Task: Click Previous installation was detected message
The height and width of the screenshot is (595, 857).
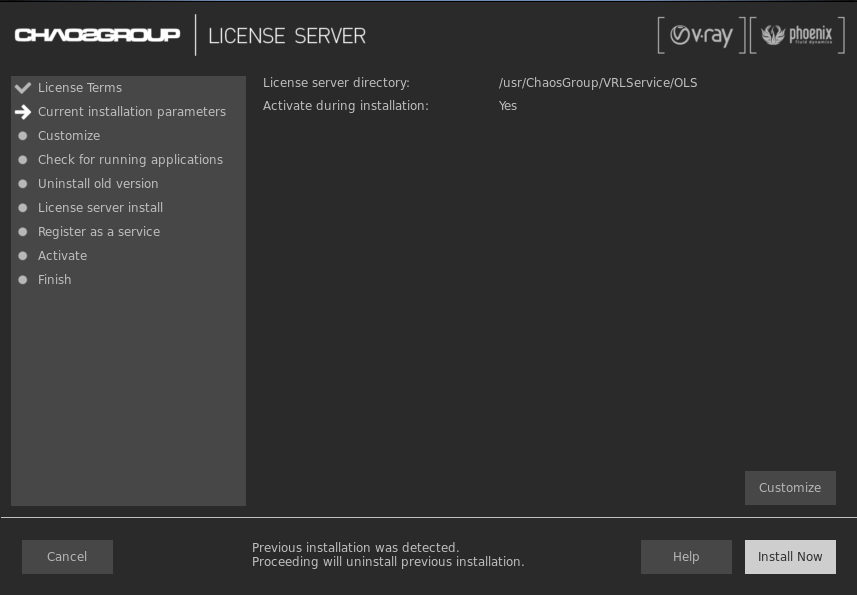Action: point(355,547)
